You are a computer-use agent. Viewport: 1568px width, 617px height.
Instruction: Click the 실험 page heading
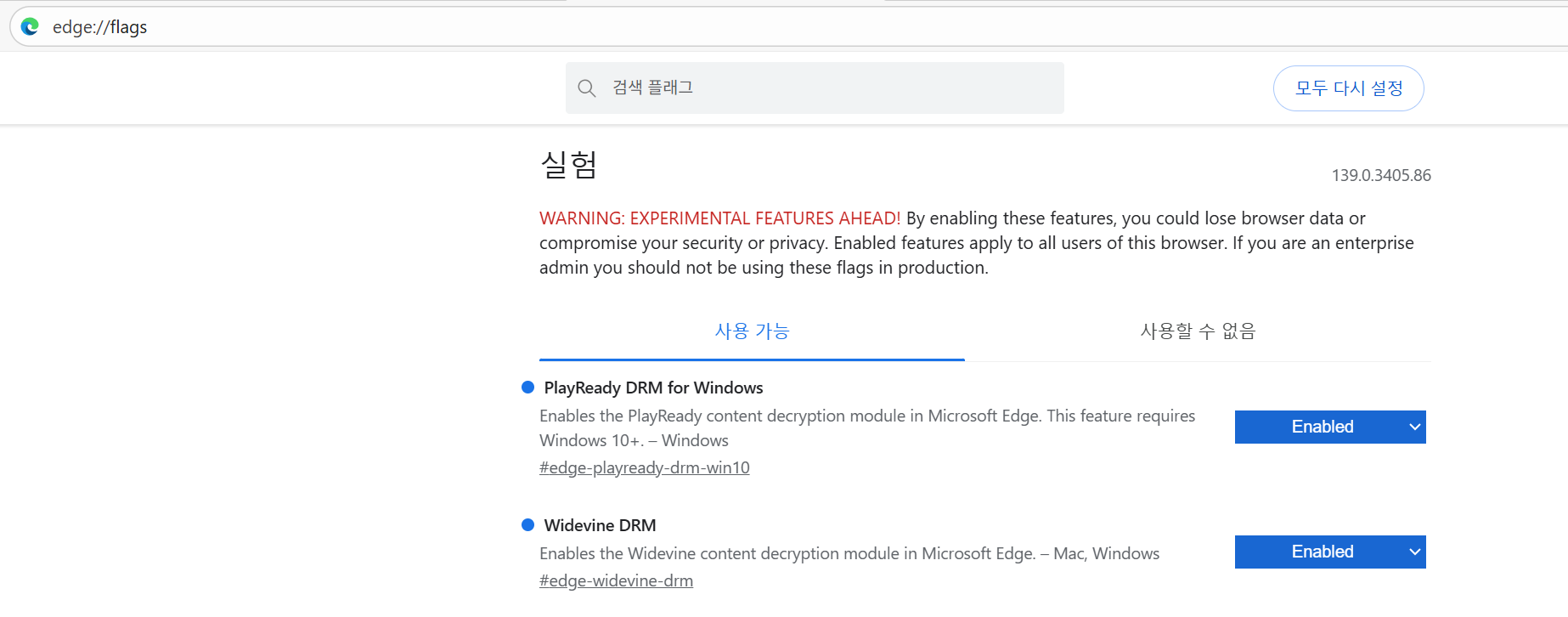[x=569, y=164]
